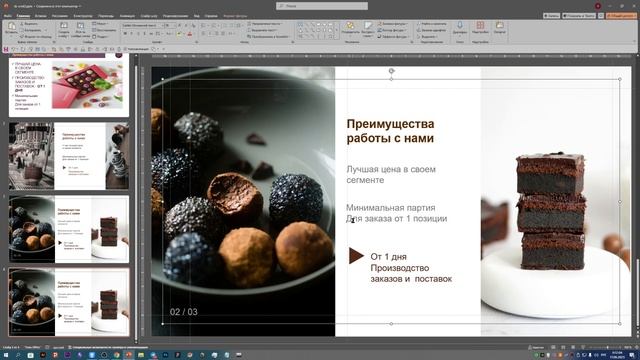
Task: Open the font size combo box
Action: click(x=170, y=25)
